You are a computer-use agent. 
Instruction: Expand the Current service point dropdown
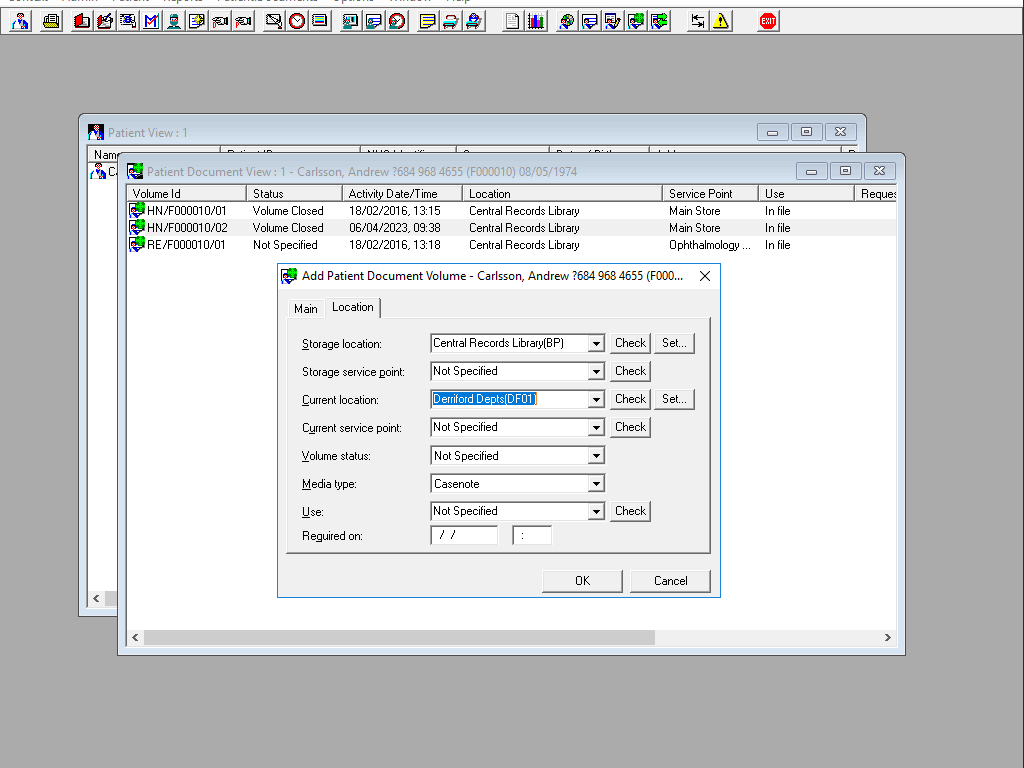596,428
